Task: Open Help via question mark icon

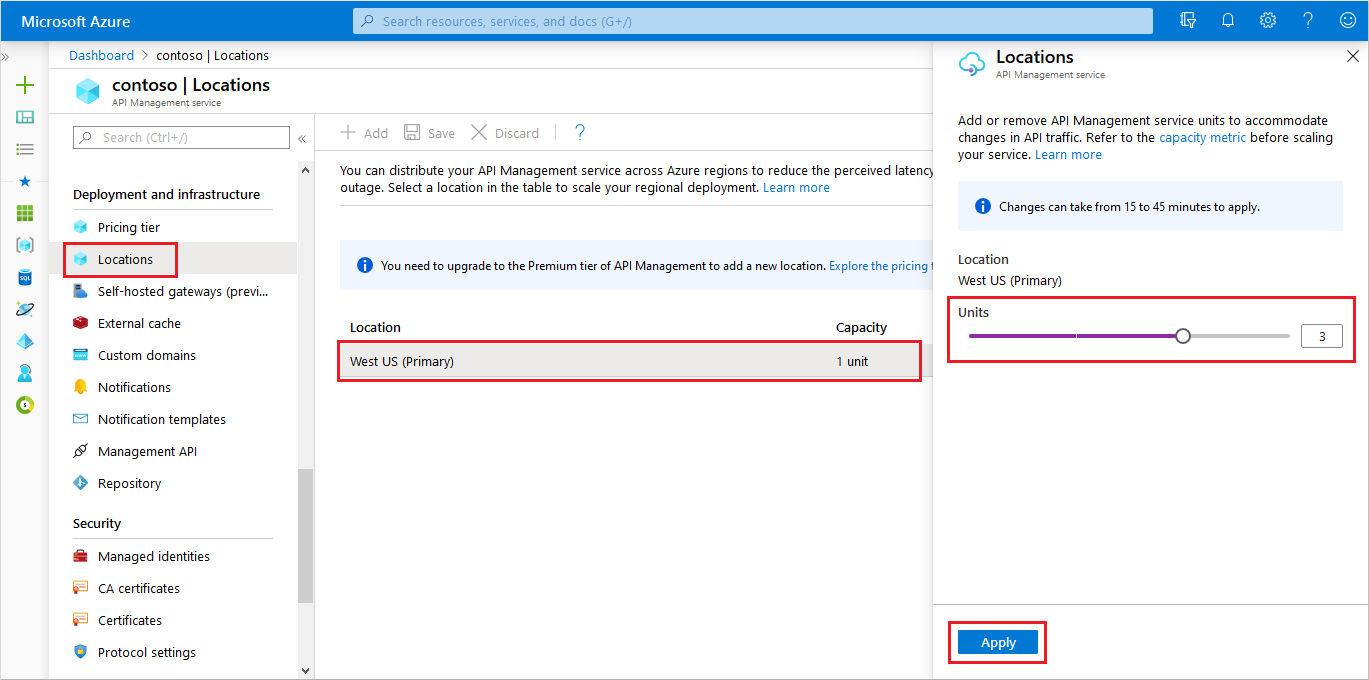Action: 1306,20
